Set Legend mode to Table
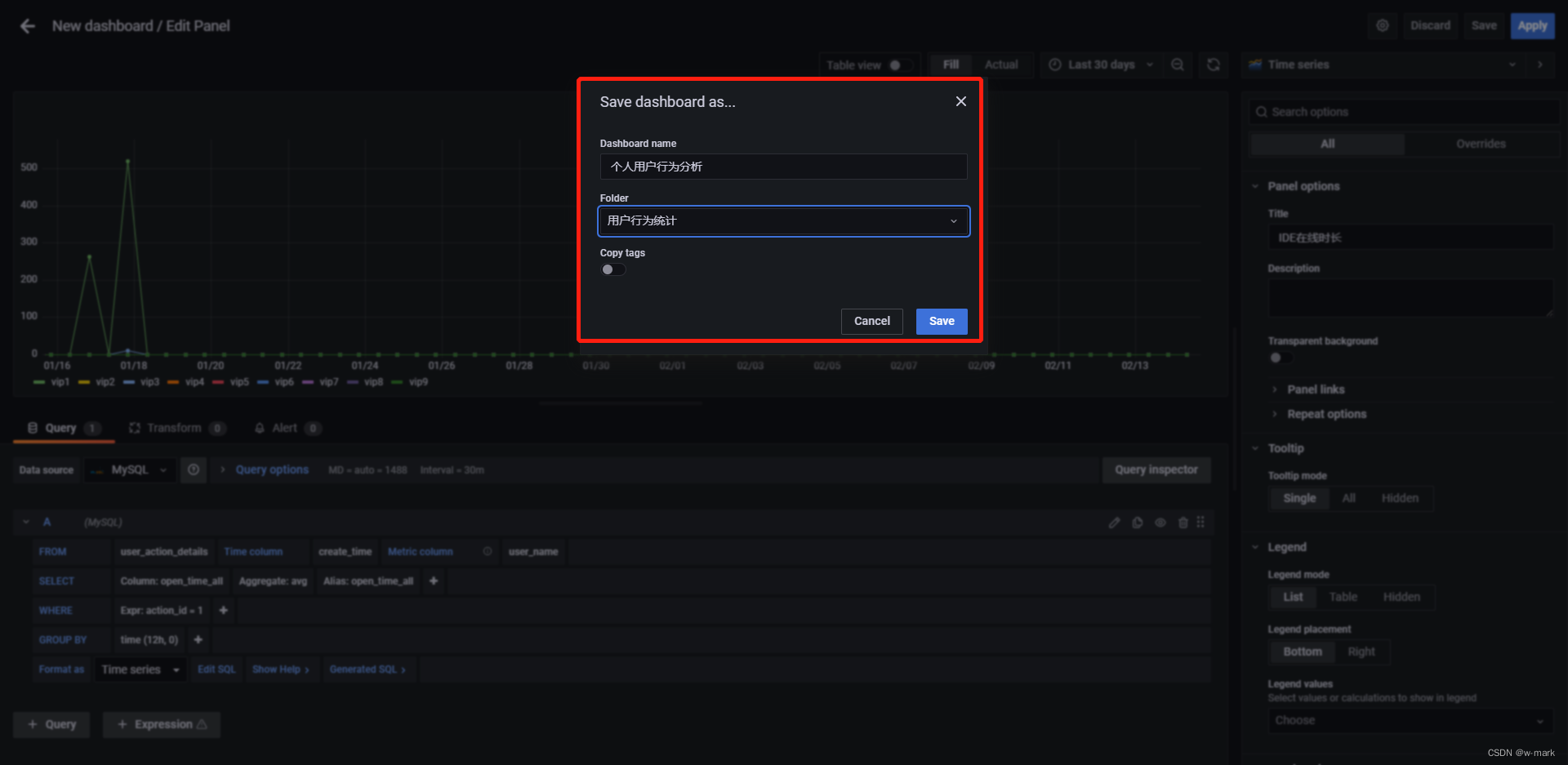This screenshot has width=1568, height=765. tap(1343, 597)
